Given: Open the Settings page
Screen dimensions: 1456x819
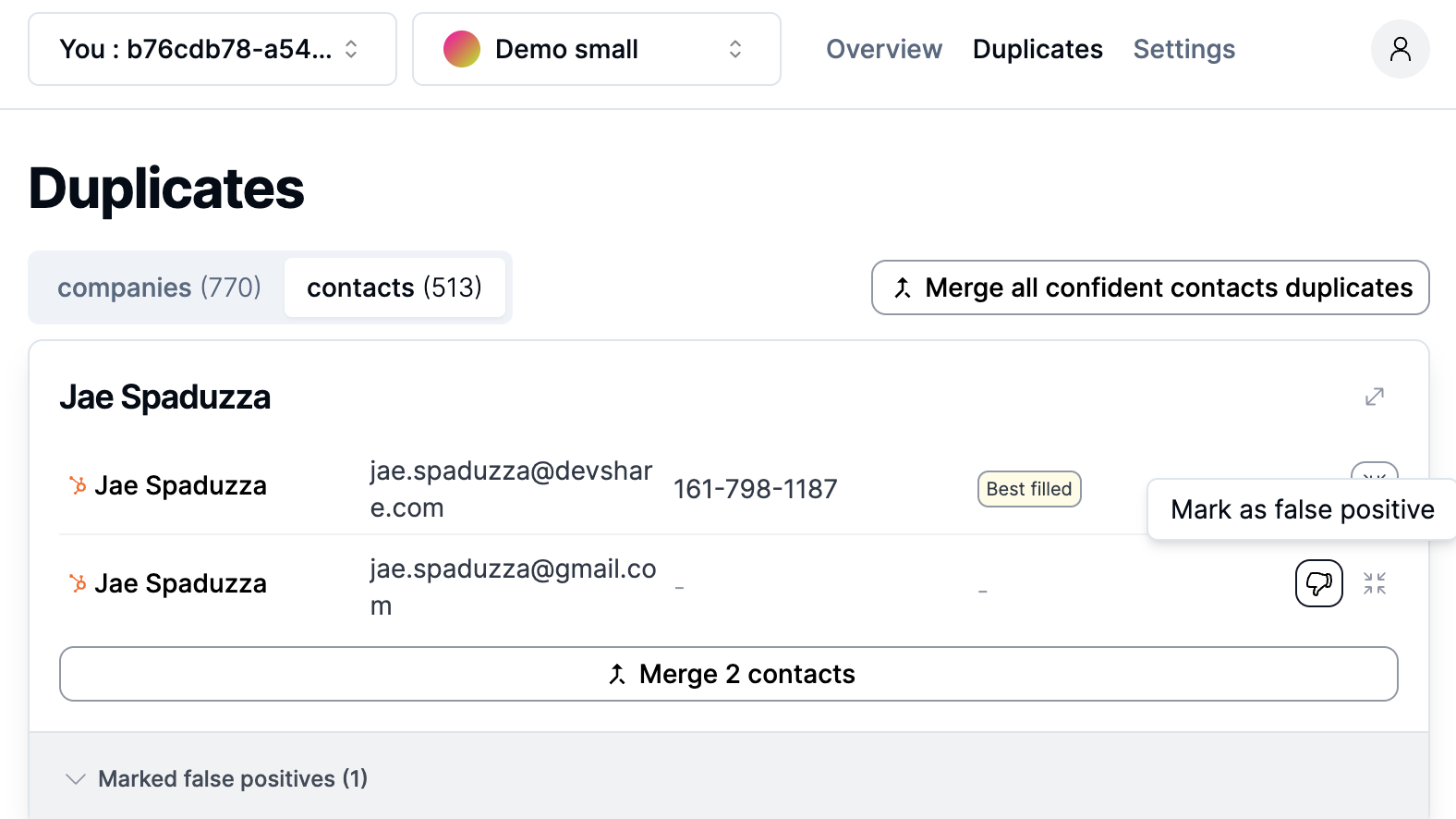Looking at the screenshot, I should [x=1183, y=49].
